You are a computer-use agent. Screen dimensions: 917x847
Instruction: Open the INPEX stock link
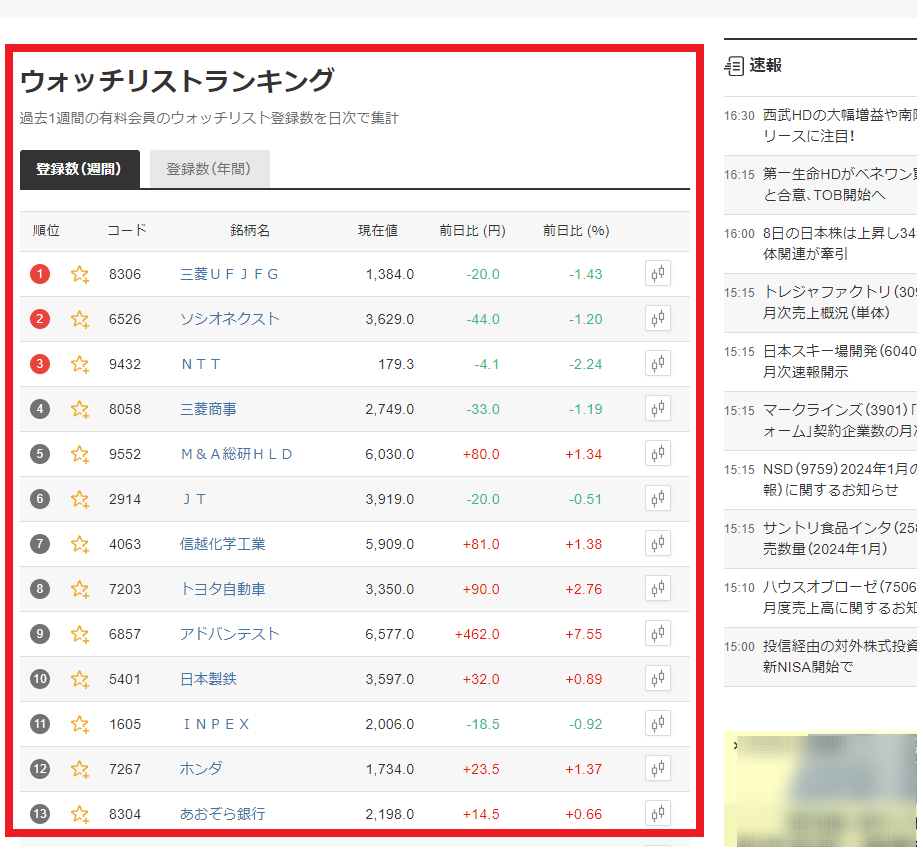216,724
